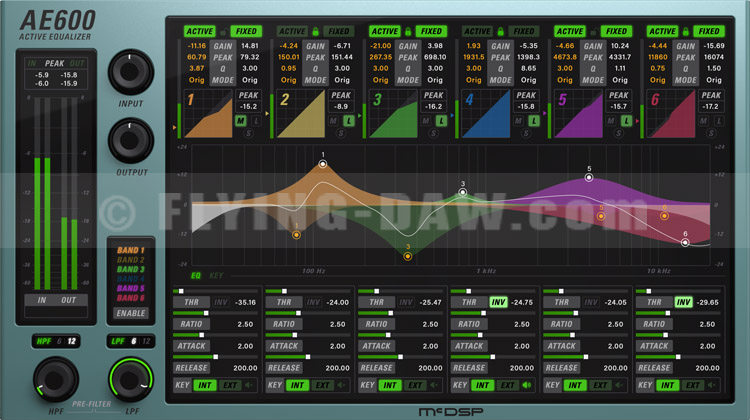750x420 pixels.
Task: Click the LPF pre-filter knob
Action: pyautogui.click(x=131, y=380)
